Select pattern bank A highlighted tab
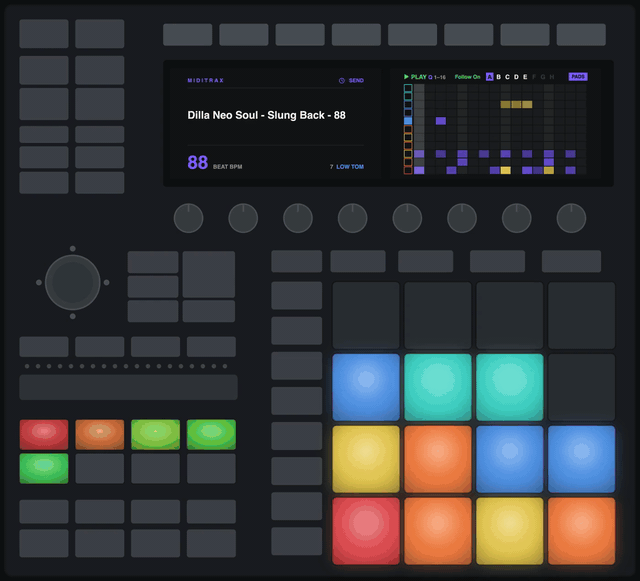640x581 pixels. 490,77
